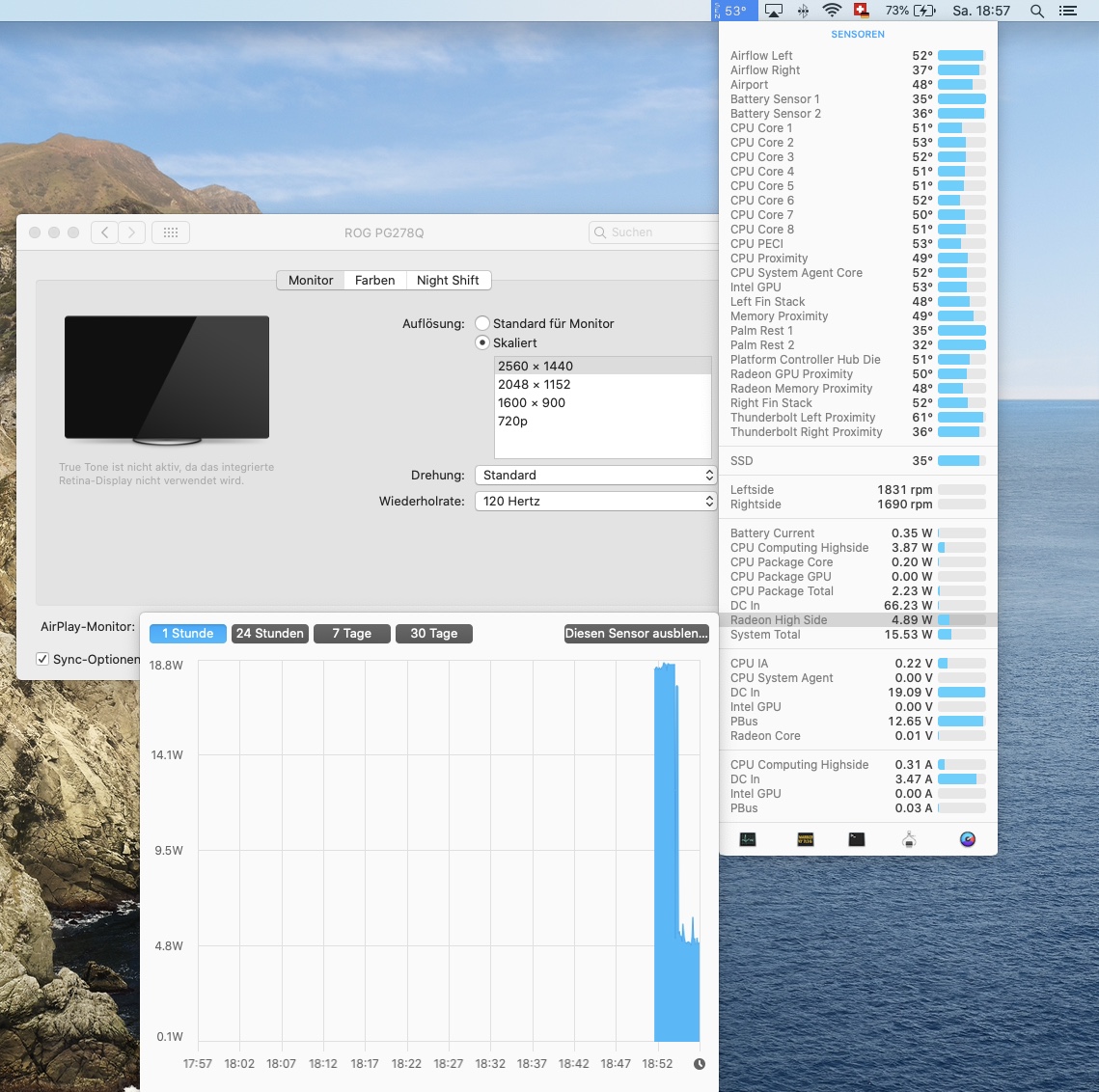Viewport: 1099px width, 1092px height.
Task: Click the 'Palm Rest 2' sensor row
Action: click(x=858, y=344)
